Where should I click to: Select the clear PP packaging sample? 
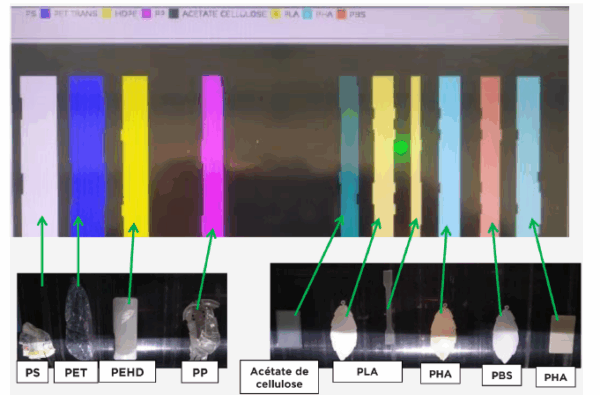coord(201,329)
